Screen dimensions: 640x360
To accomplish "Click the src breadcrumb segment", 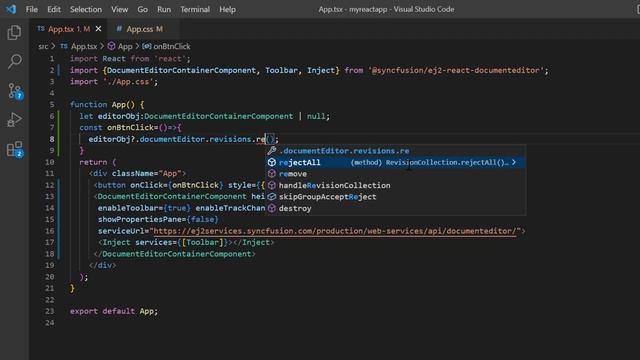I will [x=43, y=47].
